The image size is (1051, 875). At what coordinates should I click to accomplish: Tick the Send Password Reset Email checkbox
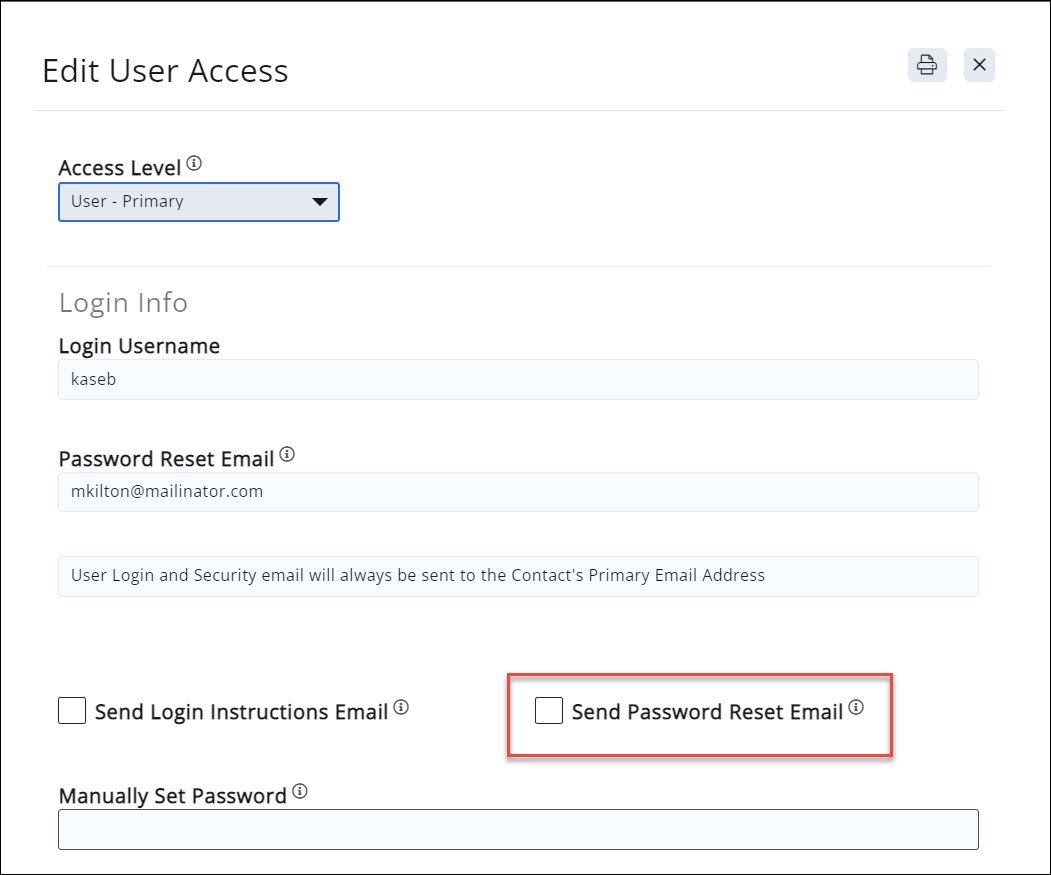[549, 711]
